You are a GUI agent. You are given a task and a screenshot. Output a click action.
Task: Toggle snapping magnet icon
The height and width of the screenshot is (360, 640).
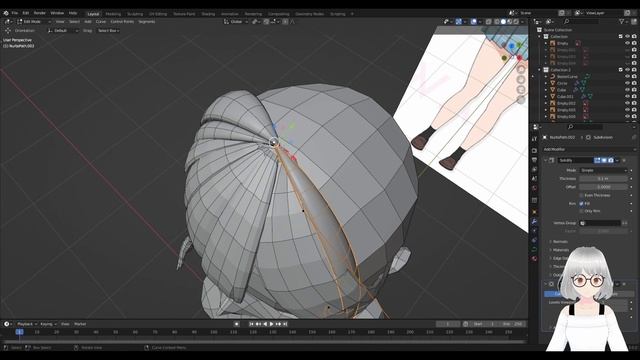[266, 22]
